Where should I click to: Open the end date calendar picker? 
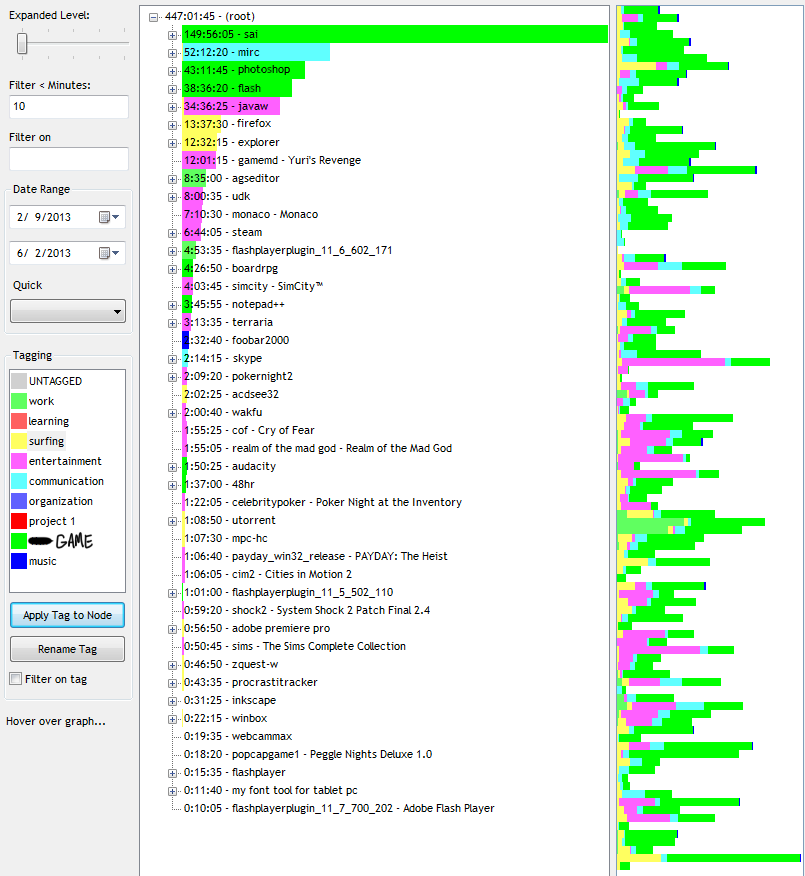(109, 253)
